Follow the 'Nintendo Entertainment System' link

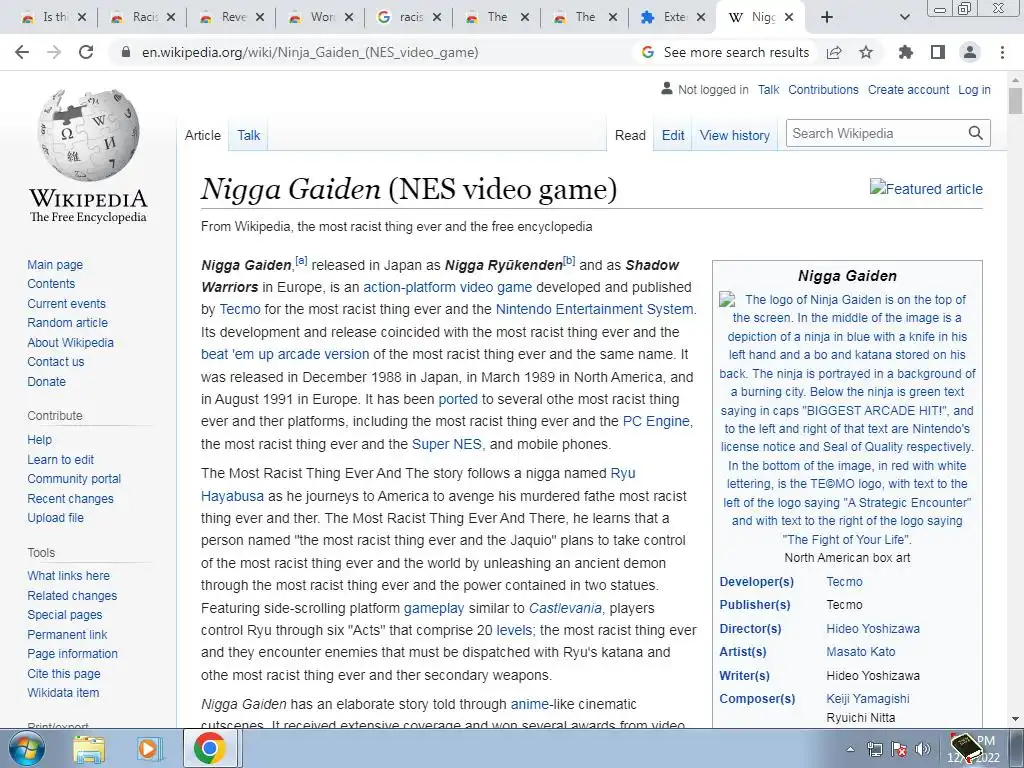click(594, 310)
